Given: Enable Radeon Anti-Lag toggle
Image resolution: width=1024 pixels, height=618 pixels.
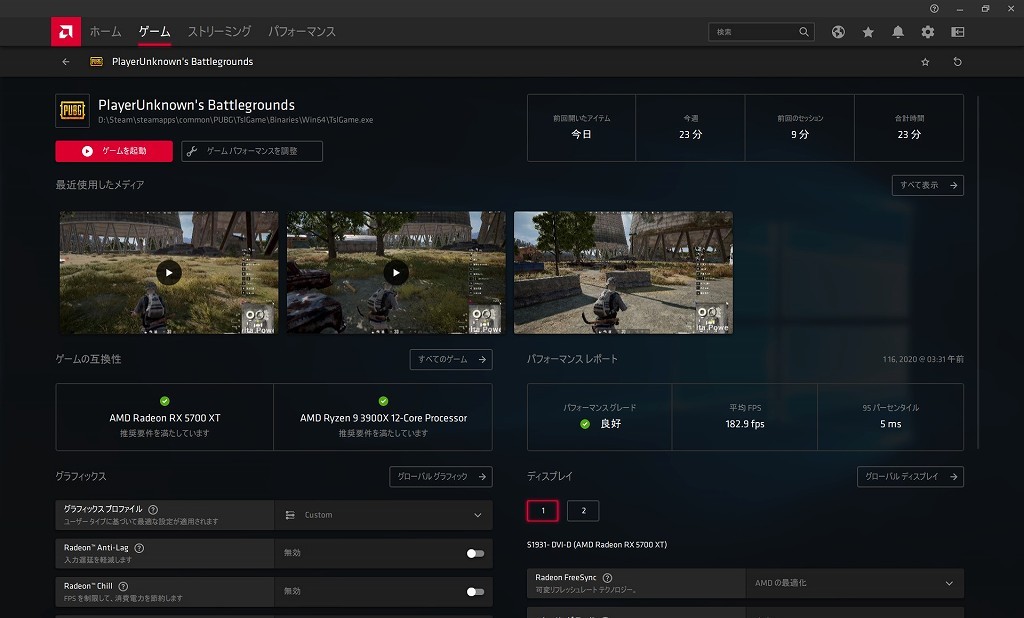Looking at the screenshot, I should [x=475, y=553].
